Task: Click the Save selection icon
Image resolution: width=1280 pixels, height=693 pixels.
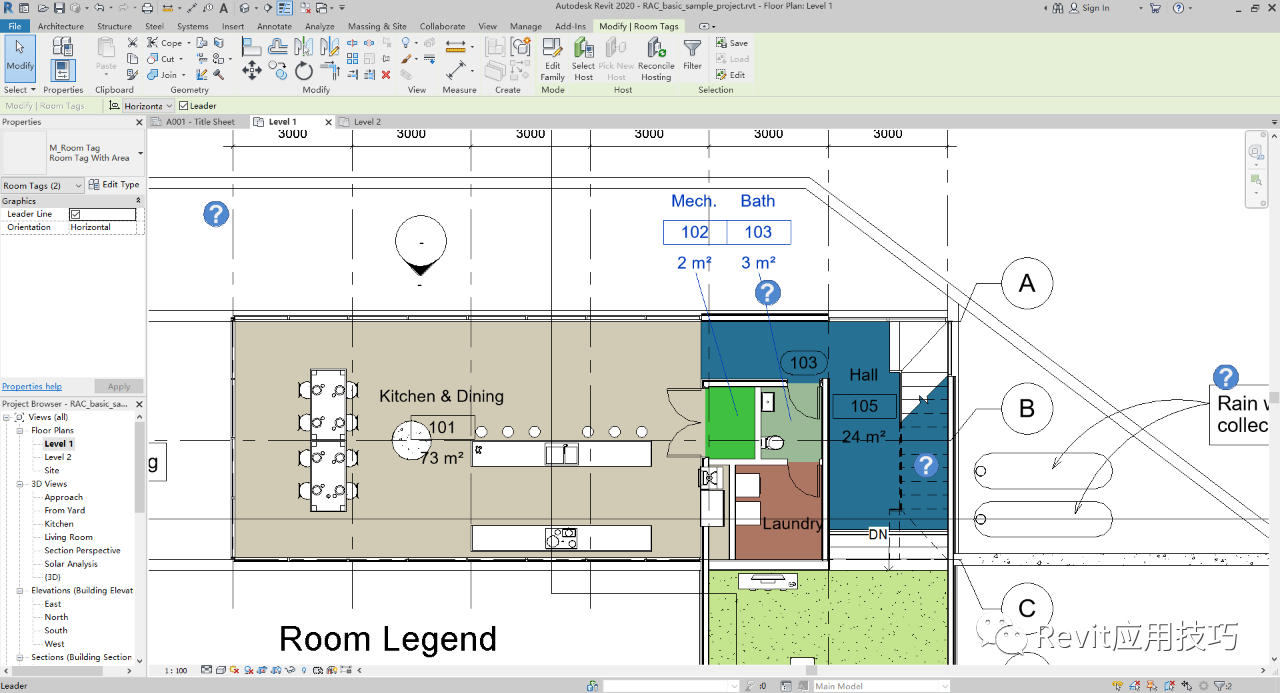Action: point(731,43)
